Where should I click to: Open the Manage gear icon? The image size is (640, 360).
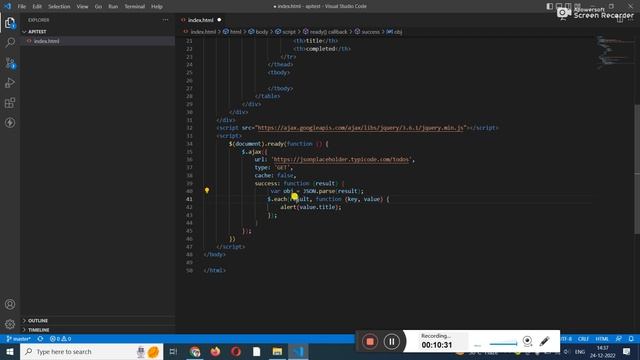[10, 324]
